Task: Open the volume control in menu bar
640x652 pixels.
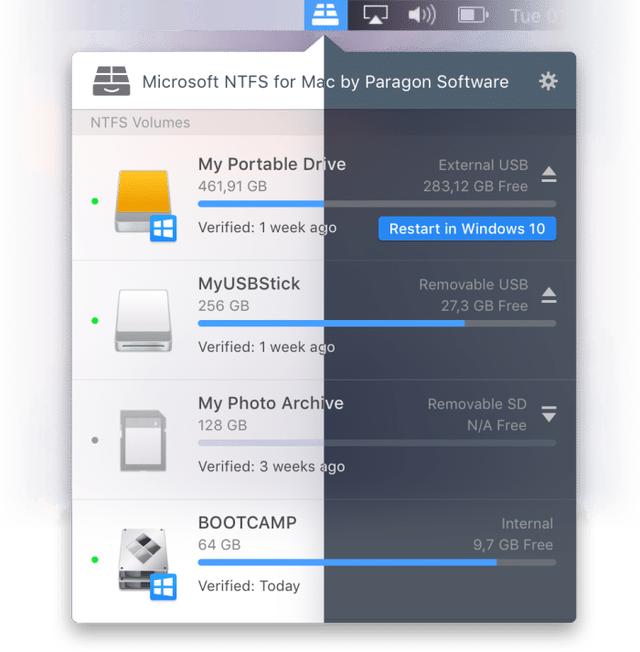Action: (422, 15)
